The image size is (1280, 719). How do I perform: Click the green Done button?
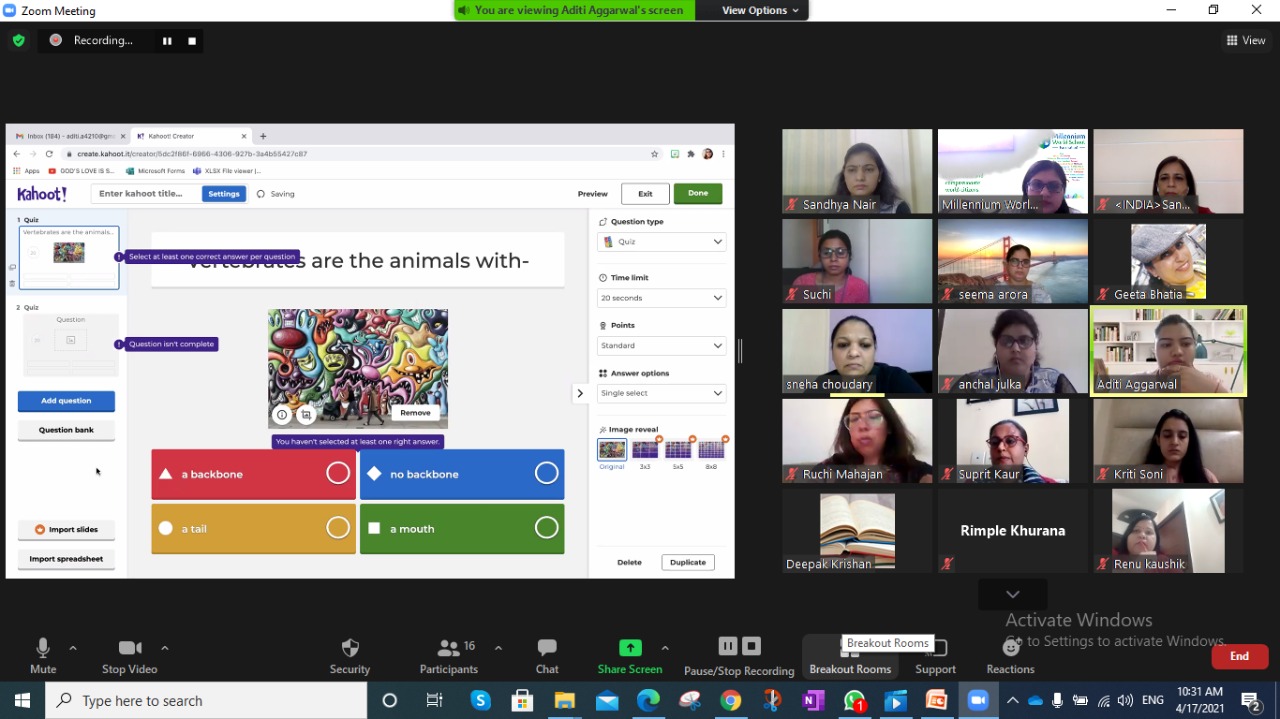coord(698,194)
